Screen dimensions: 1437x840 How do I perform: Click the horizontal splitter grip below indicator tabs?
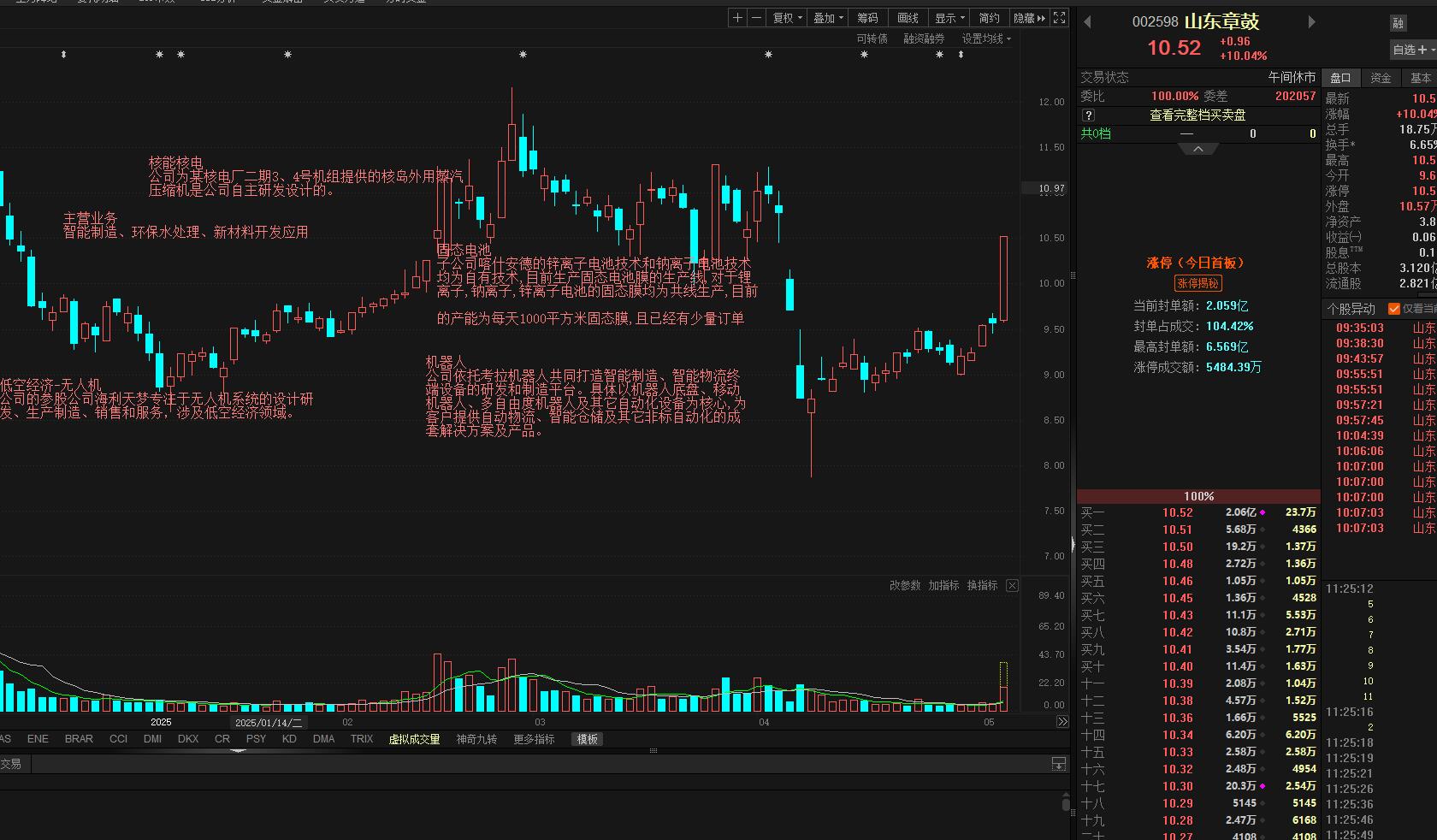point(653,751)
